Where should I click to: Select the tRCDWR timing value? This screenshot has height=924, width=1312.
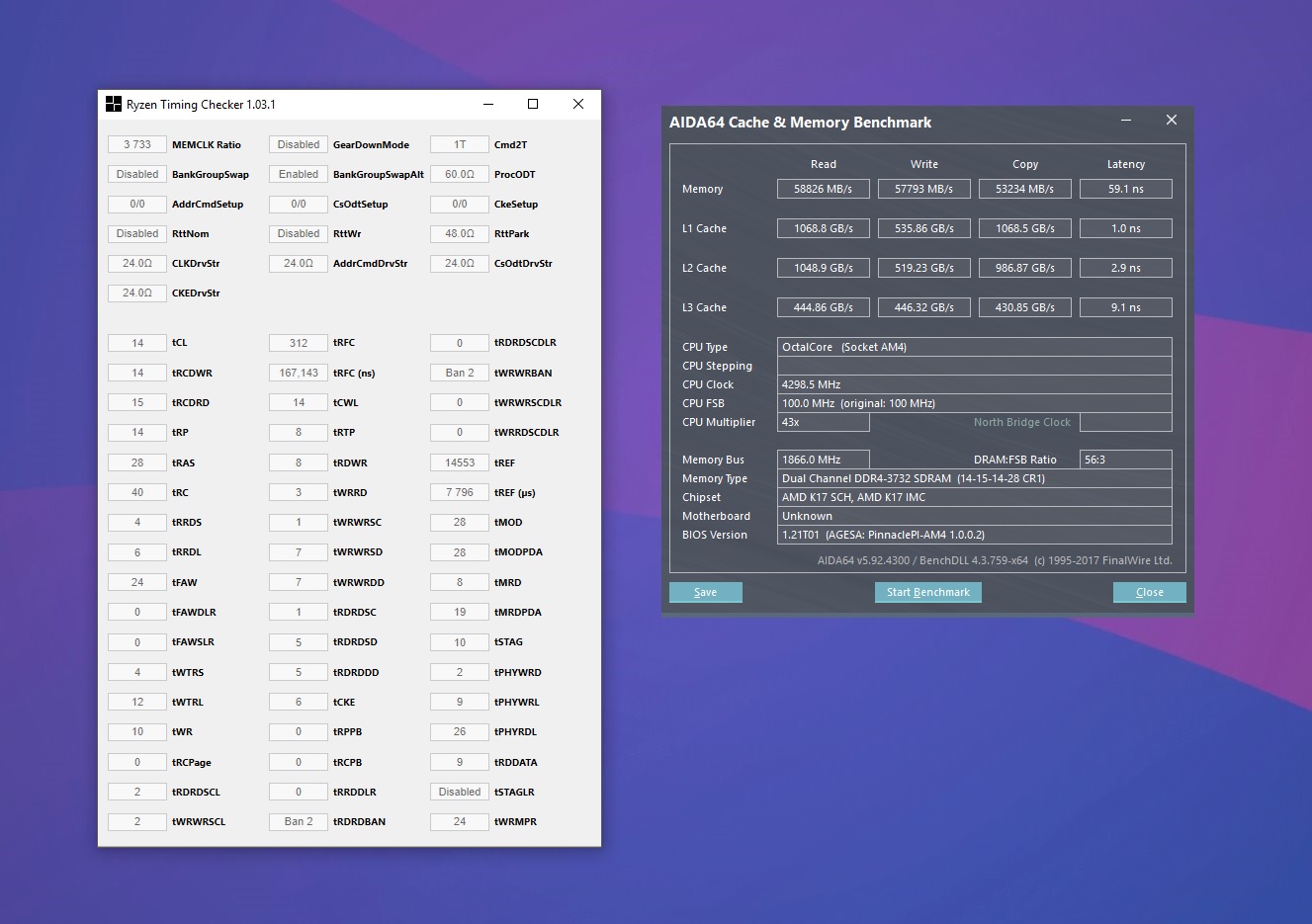(137, 373)
